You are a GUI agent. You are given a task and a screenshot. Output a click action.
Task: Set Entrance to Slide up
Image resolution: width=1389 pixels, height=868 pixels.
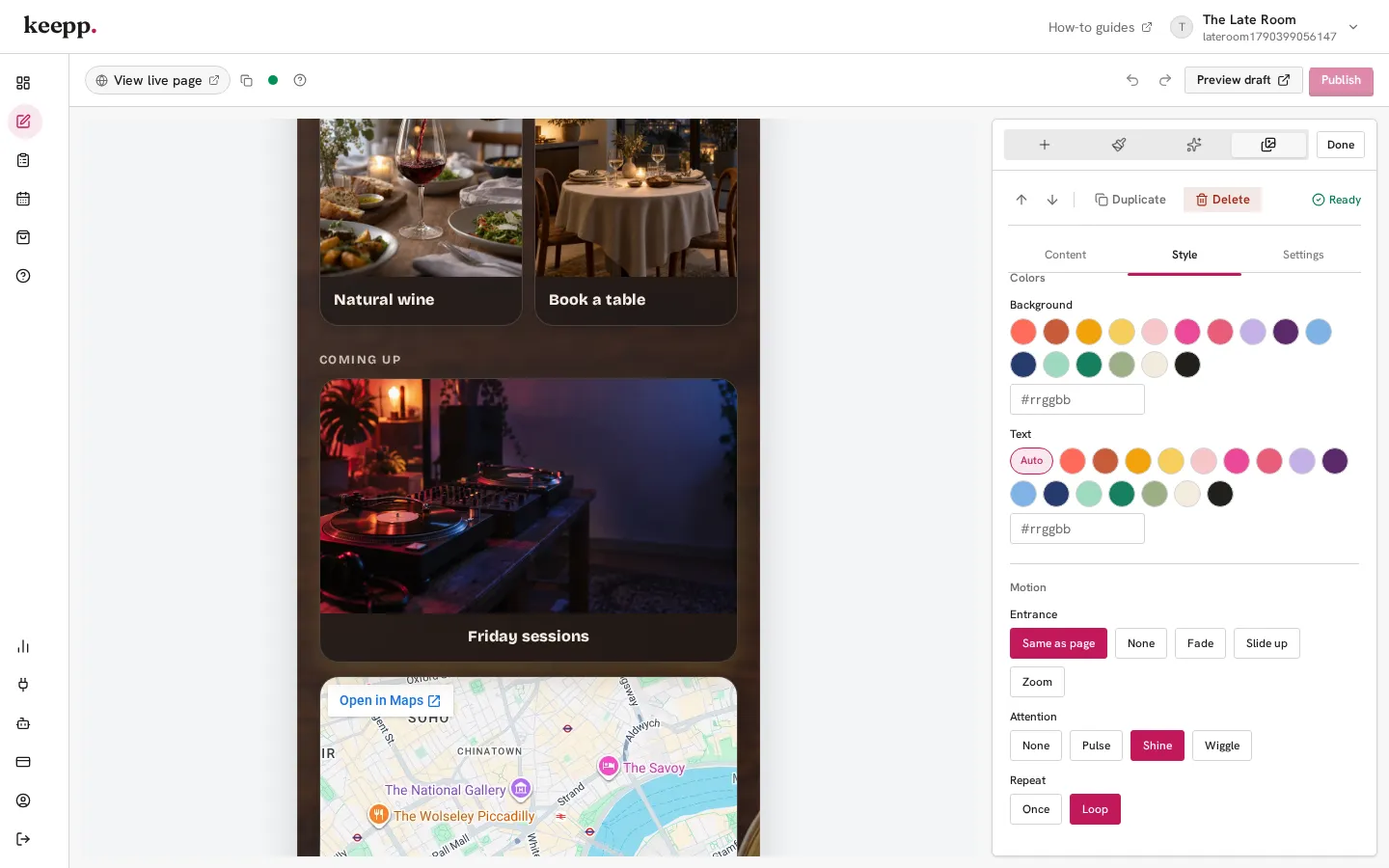[x=1266, y=643]
